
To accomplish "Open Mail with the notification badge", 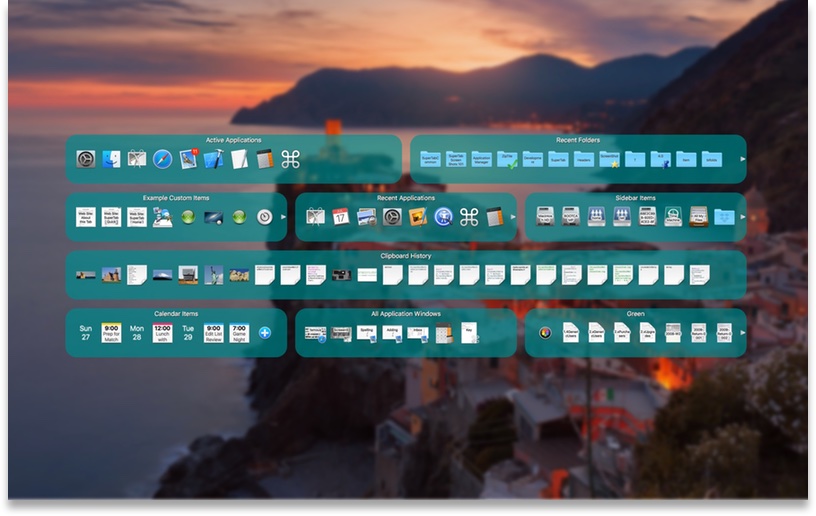I will coord(189,159).
